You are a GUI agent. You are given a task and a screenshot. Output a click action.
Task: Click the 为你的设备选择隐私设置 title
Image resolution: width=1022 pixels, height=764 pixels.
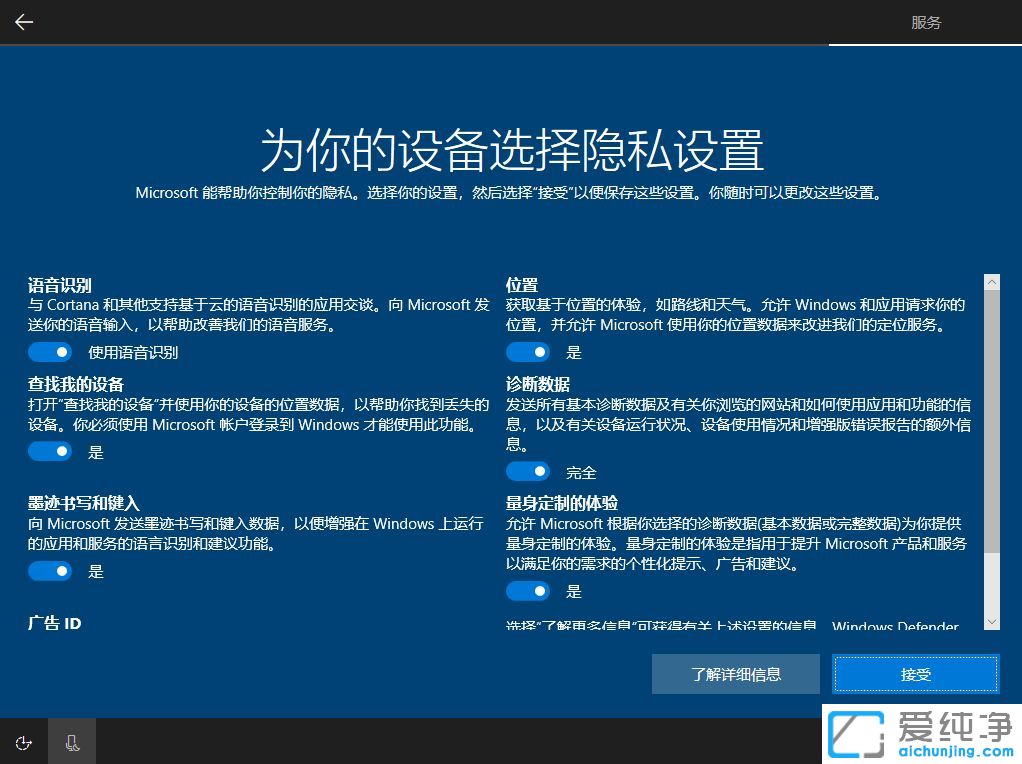tap(512, 150)
